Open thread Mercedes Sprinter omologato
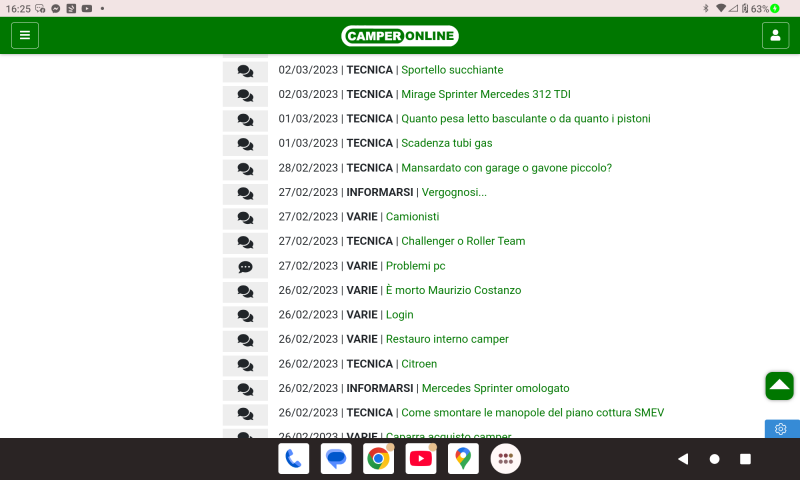This screenshot has width=800, height=480. pos(495,388)
